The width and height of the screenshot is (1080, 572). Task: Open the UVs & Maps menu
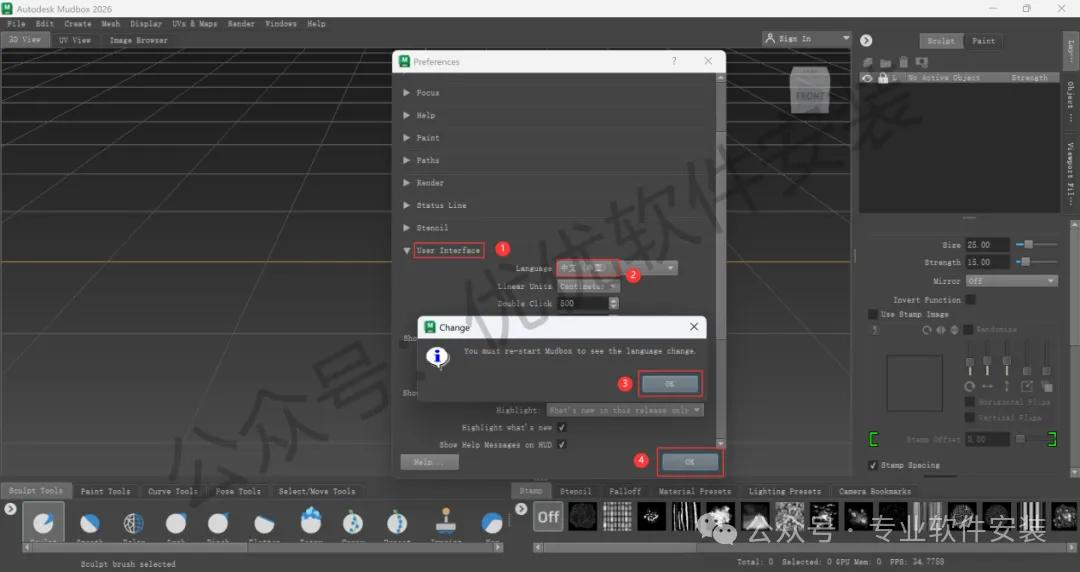click(x=194, y=23)
